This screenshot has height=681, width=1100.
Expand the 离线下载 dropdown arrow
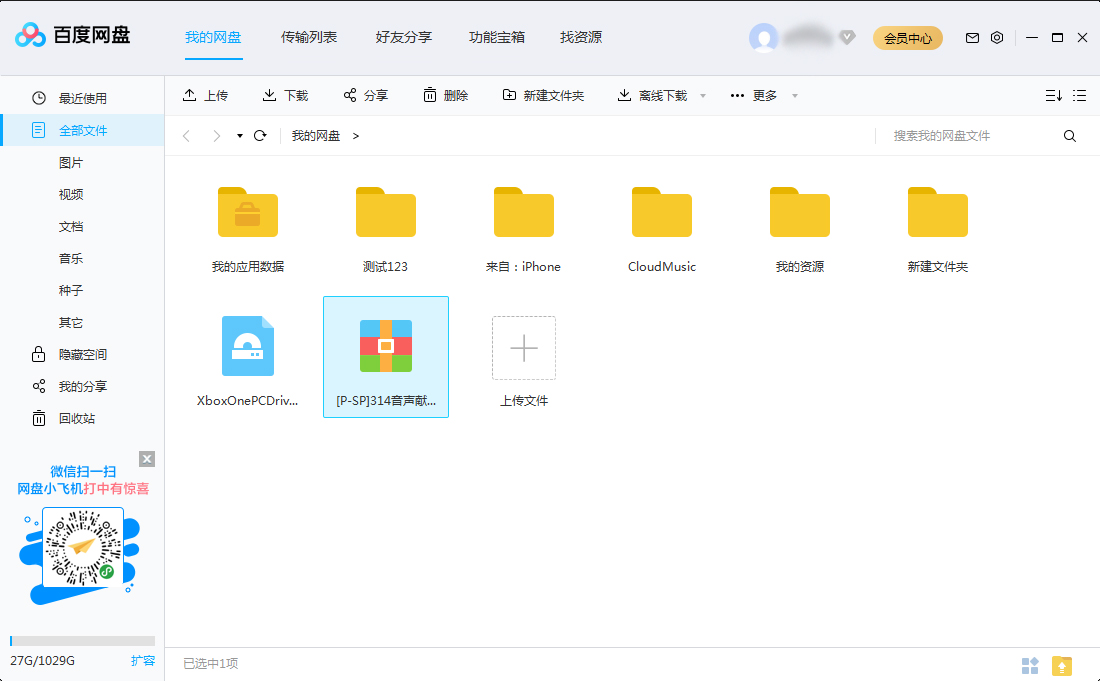(x=702, y=95)
